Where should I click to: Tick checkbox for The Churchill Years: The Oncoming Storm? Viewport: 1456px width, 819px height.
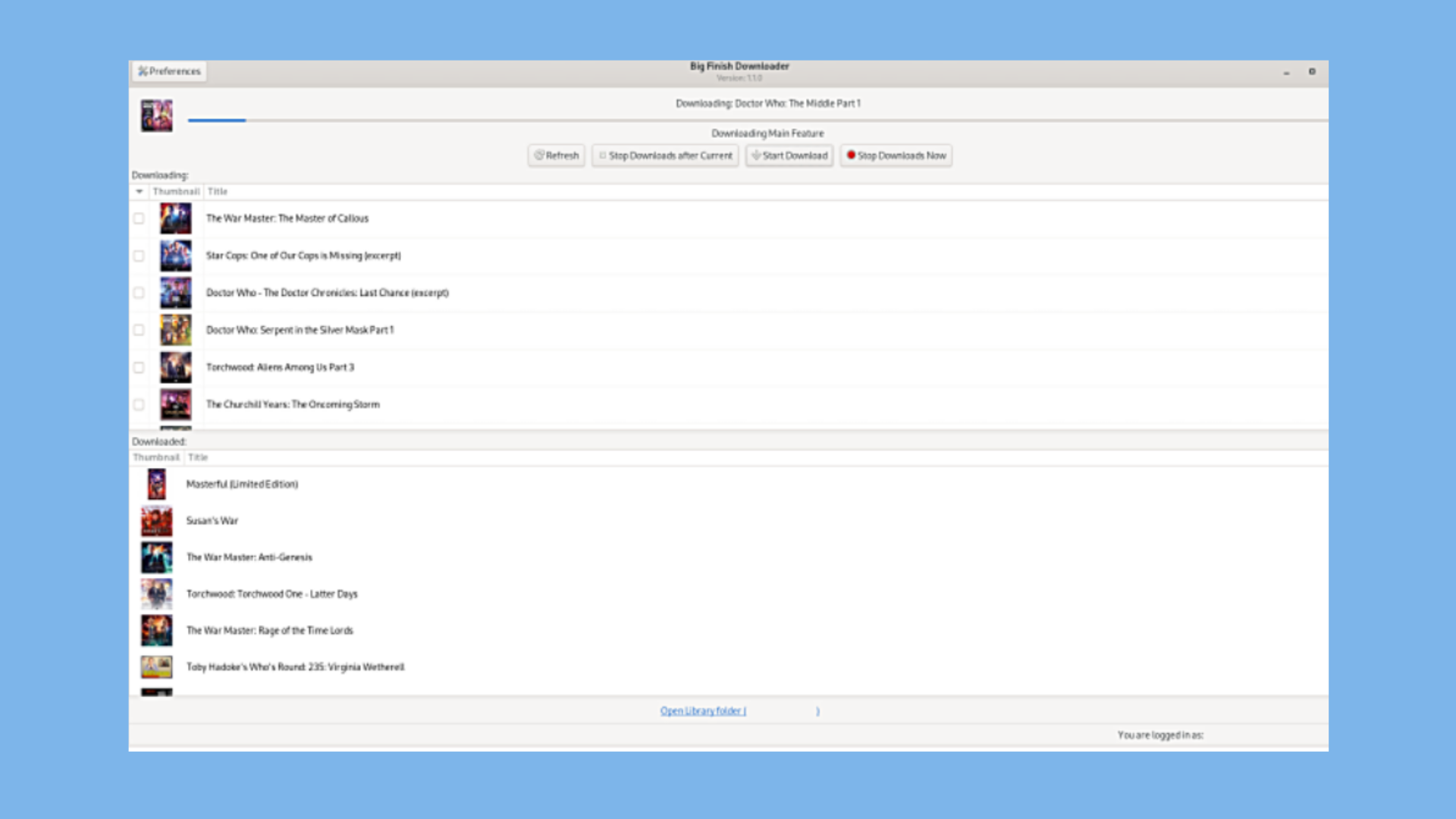click(139, 404)
